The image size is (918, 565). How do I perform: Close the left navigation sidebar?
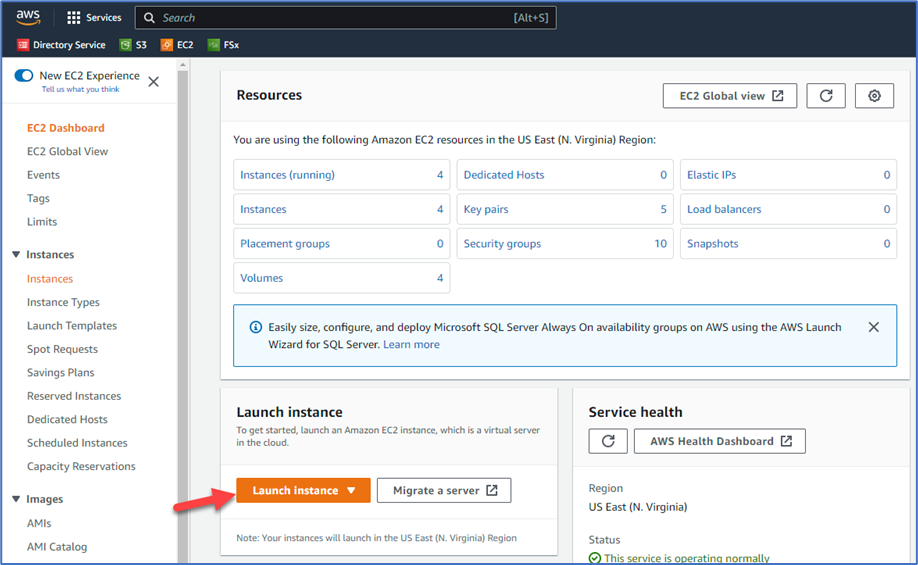coord(153,82)
